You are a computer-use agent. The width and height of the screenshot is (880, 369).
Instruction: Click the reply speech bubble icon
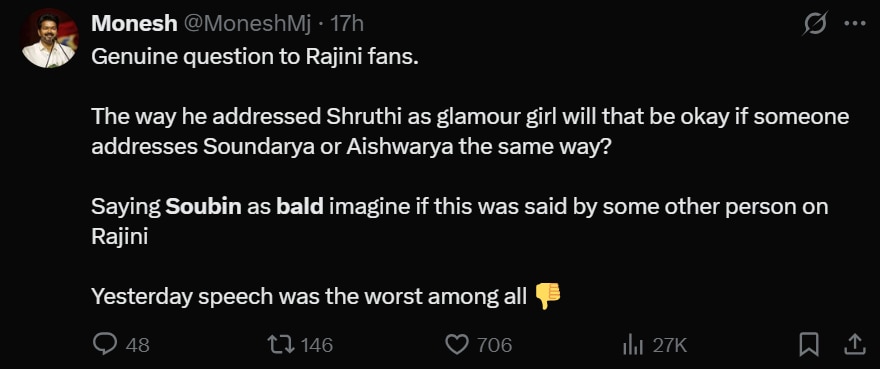point(104,344)
